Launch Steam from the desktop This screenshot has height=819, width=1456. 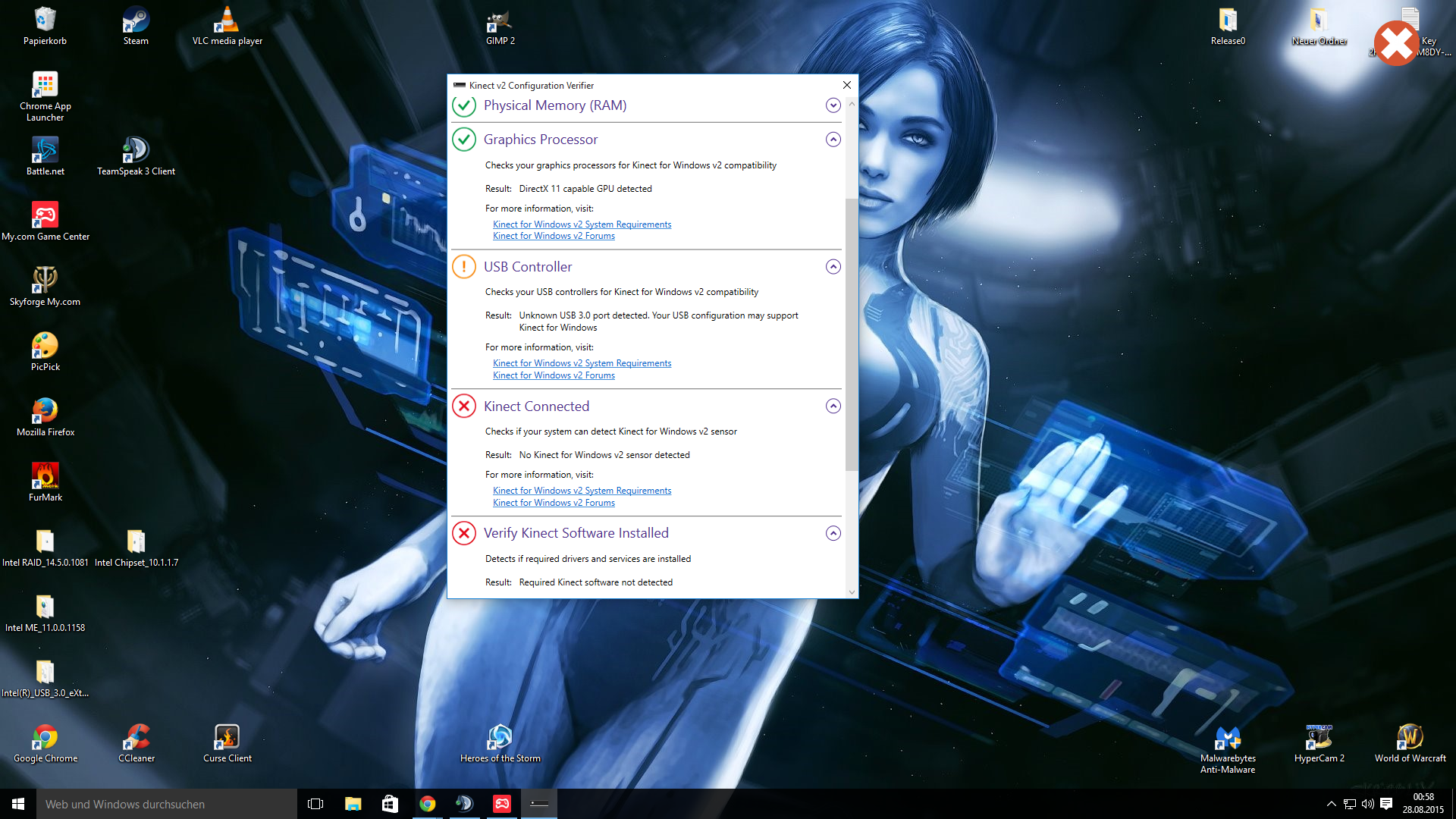pos(136,26)
